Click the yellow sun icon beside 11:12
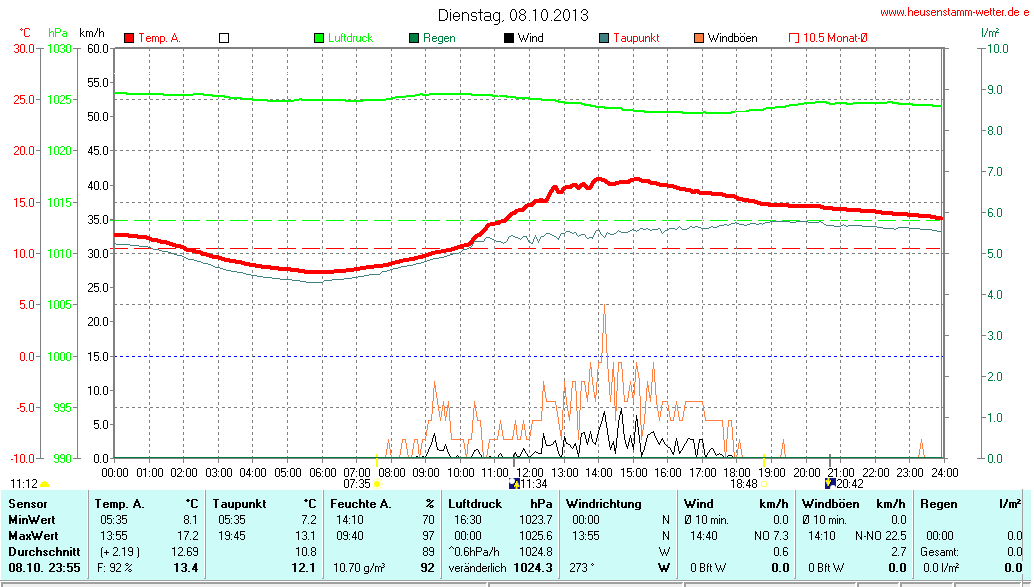This screenshot has width=1034, height=587. click(x=45, y=484)
